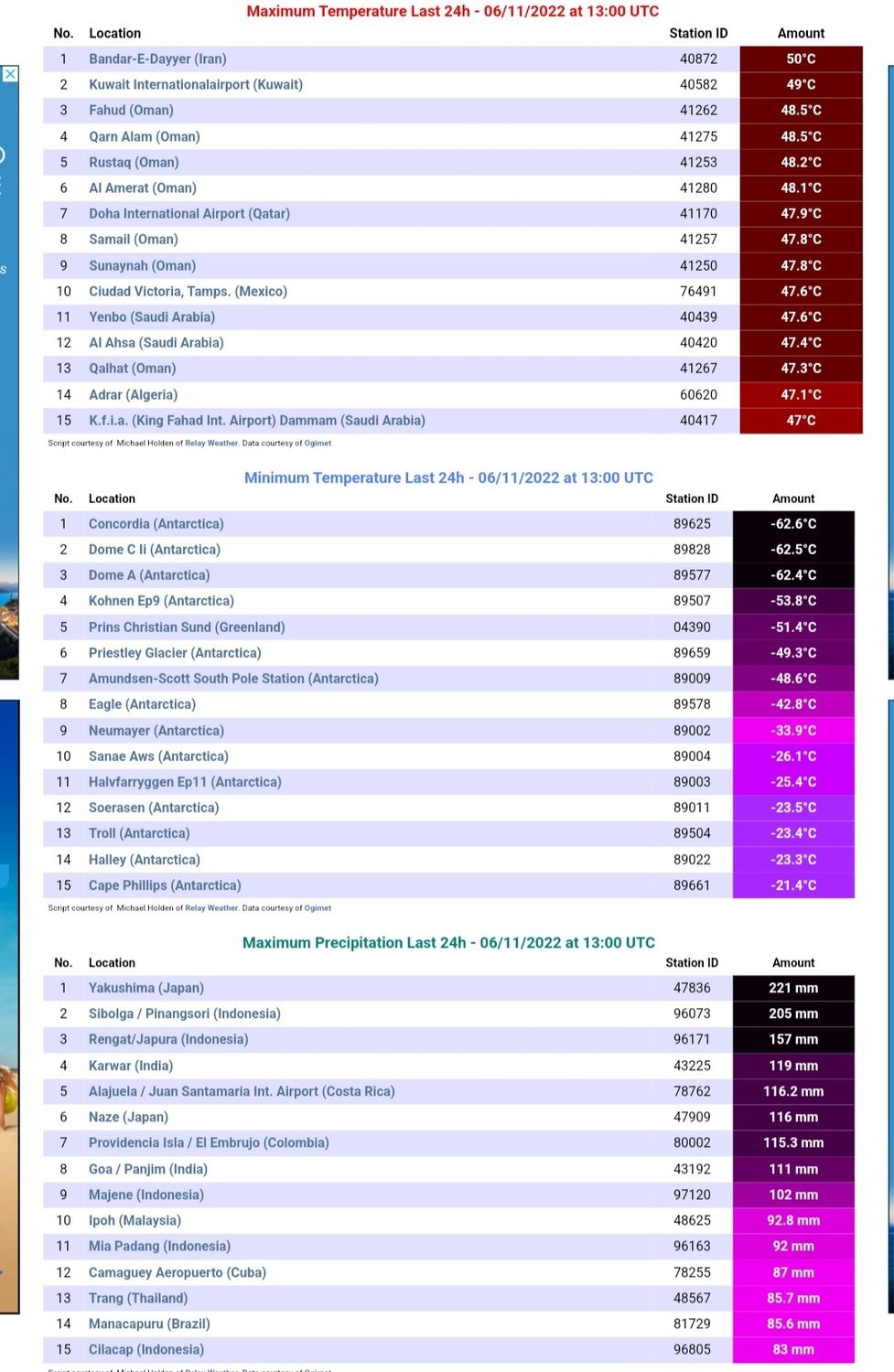Click station ID 48625 for Ipoh

692,1220
